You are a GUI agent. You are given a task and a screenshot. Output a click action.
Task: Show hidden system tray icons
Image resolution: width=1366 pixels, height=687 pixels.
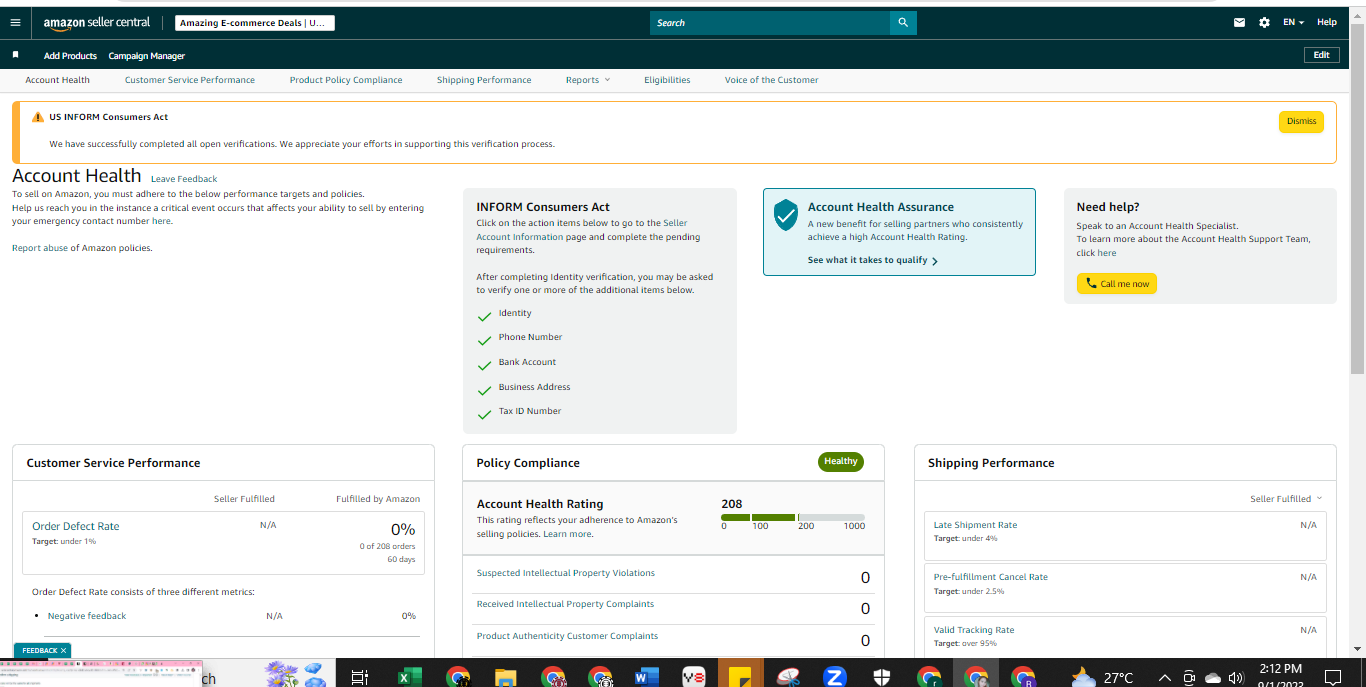(x=1164, y=677)
